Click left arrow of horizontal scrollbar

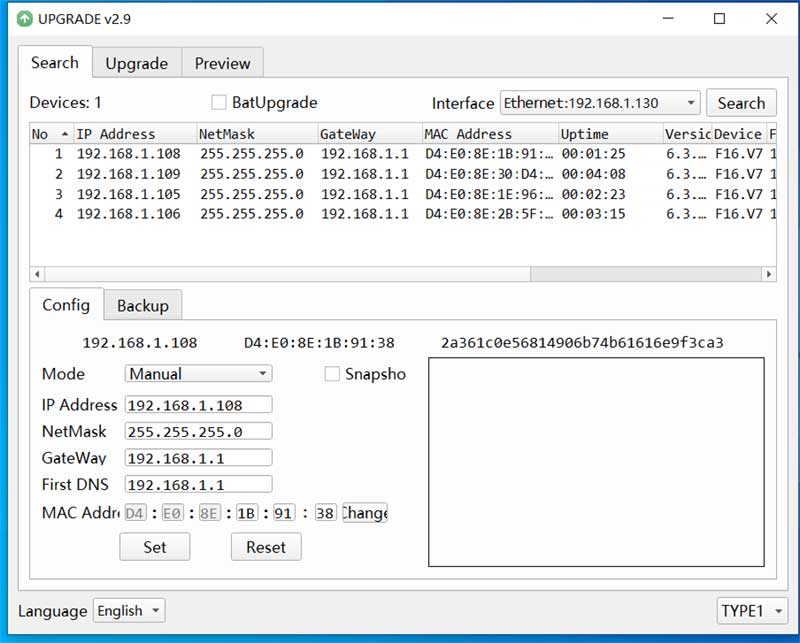38,274
